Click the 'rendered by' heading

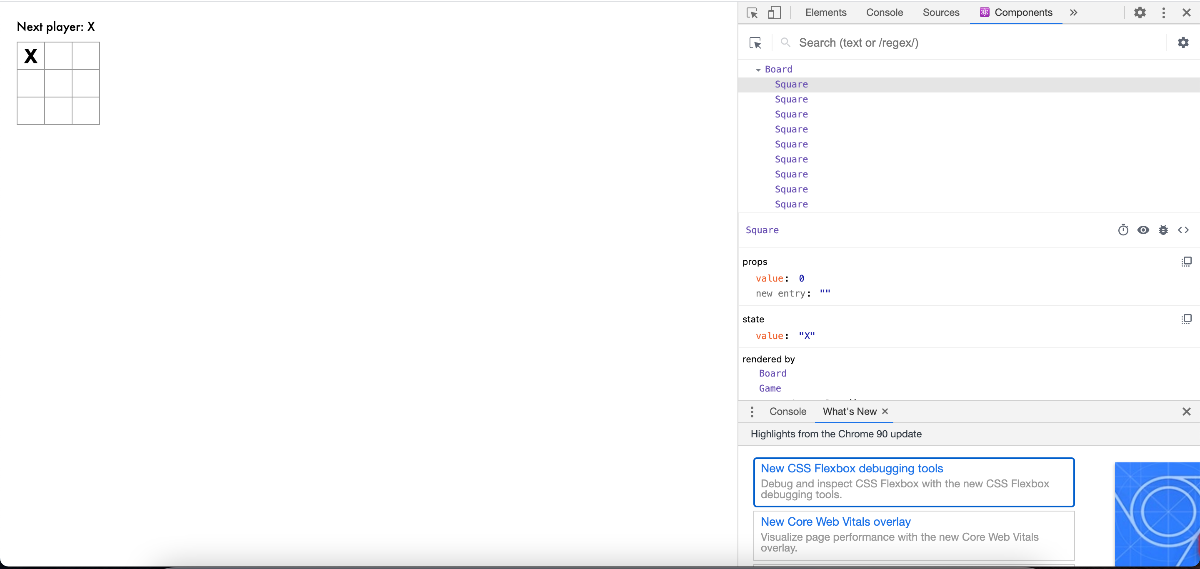[769, 359]
